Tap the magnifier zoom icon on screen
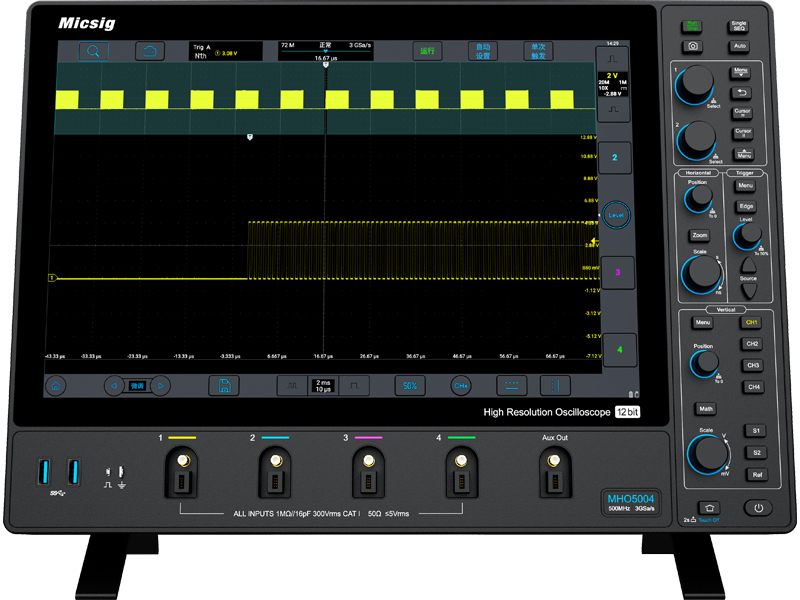This screenshot has width=800, height=600. [x=92, y=51]
